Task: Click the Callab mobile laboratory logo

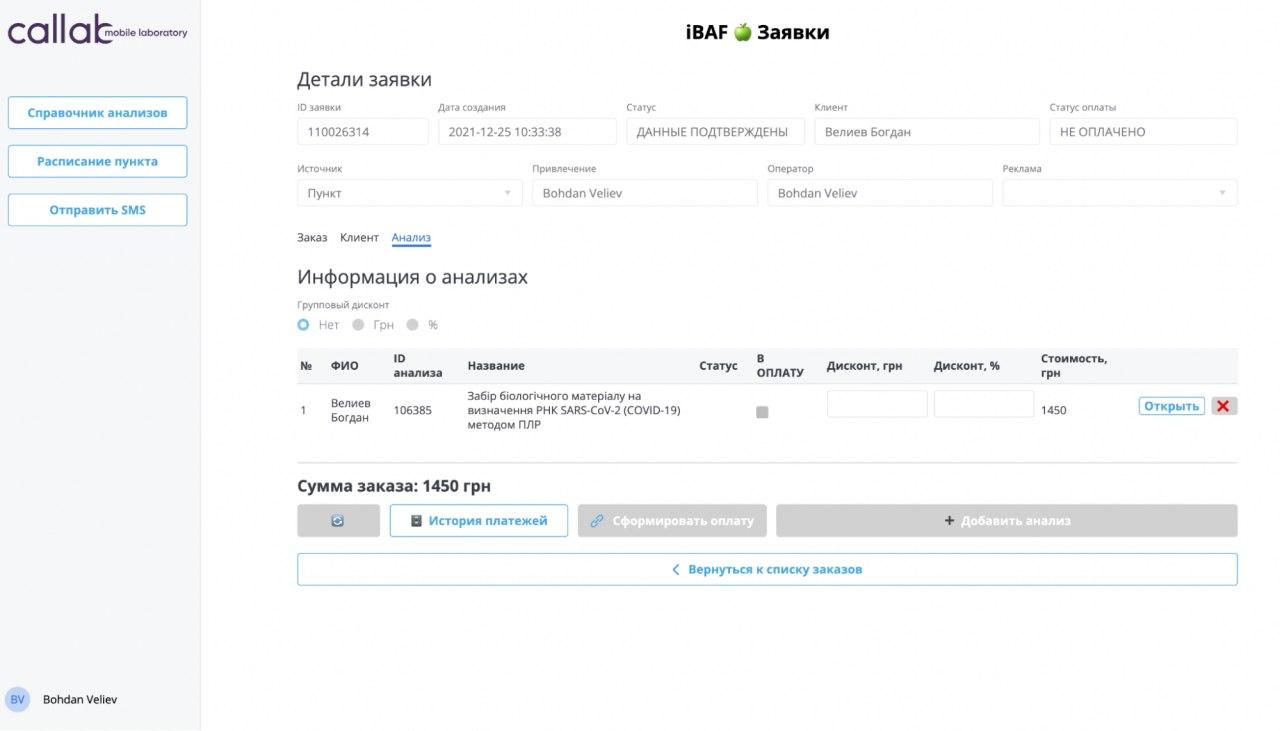Action: tap(97, 30)
